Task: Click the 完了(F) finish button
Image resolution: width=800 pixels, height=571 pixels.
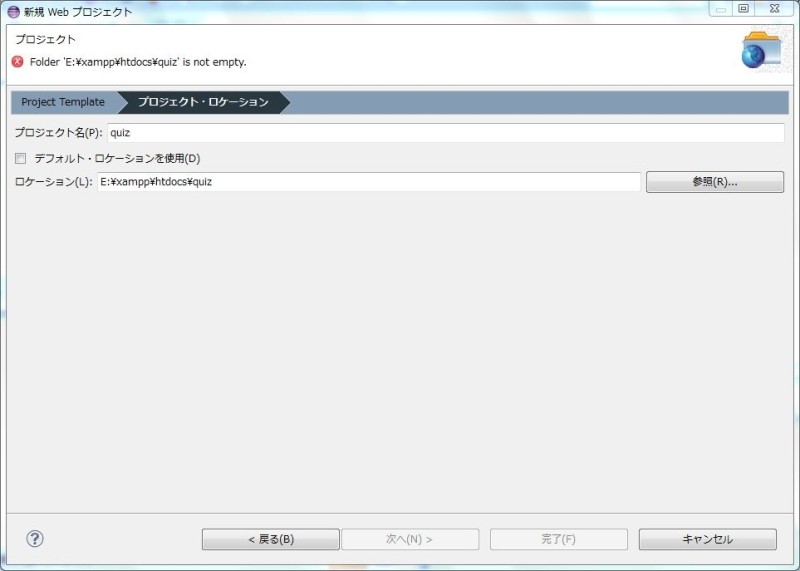Action: click(559, 539)
